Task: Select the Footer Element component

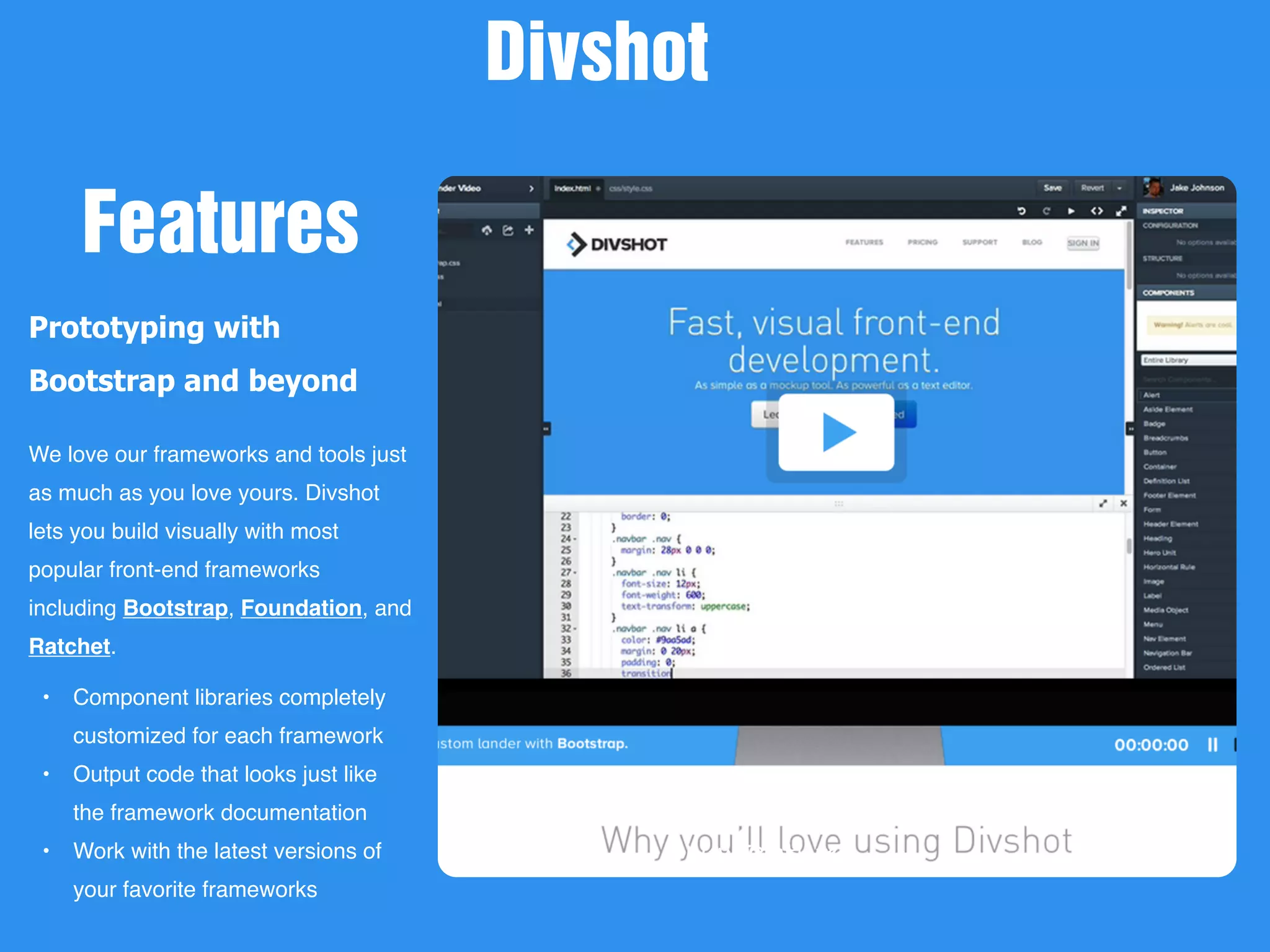Action: coord(1187,495)
